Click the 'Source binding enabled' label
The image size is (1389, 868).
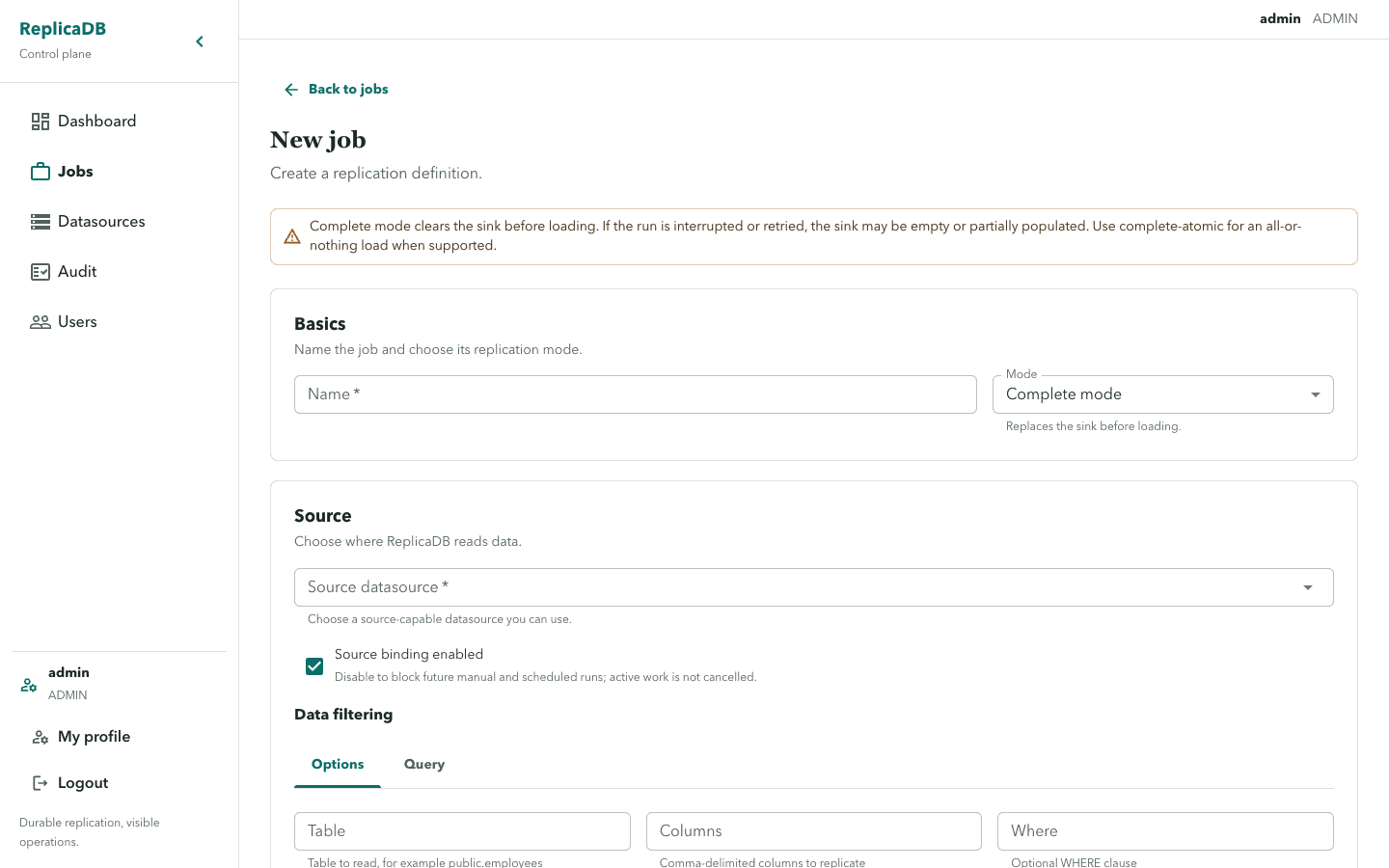(x=409, y=654)
